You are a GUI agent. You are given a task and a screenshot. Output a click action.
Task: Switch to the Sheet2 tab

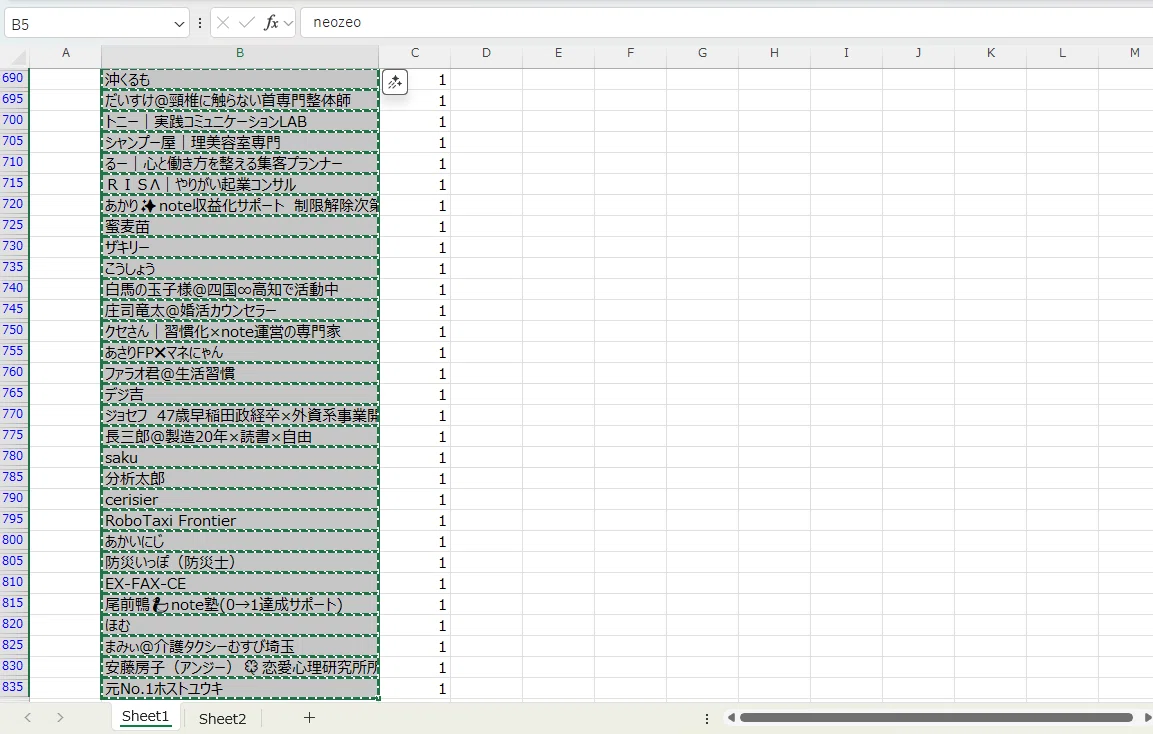222,719
